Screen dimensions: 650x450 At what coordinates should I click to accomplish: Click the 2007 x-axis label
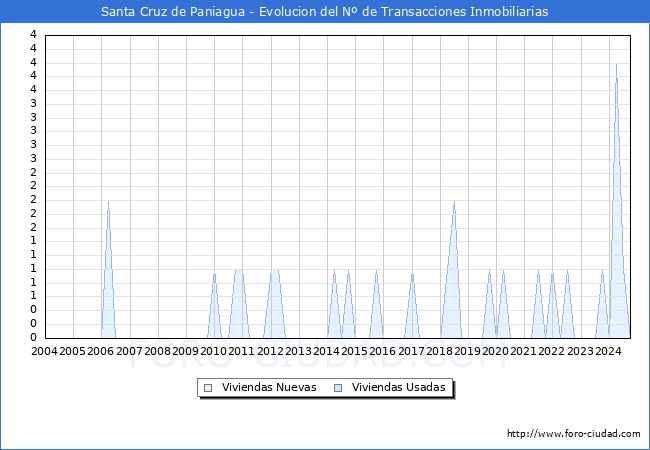[x=129, y=351]
